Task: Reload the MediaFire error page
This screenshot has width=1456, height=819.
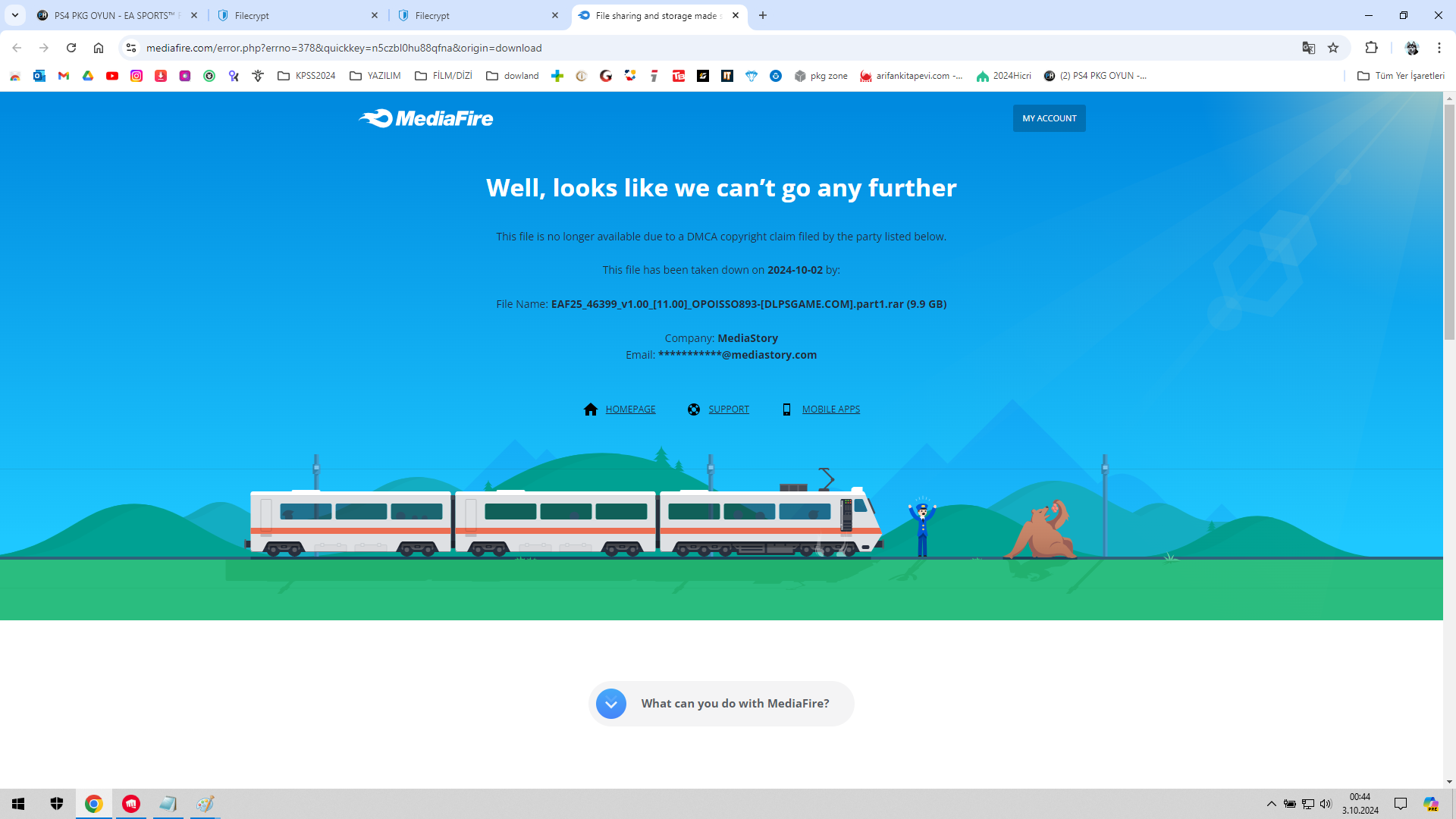Action: click(x=71, y=48)
